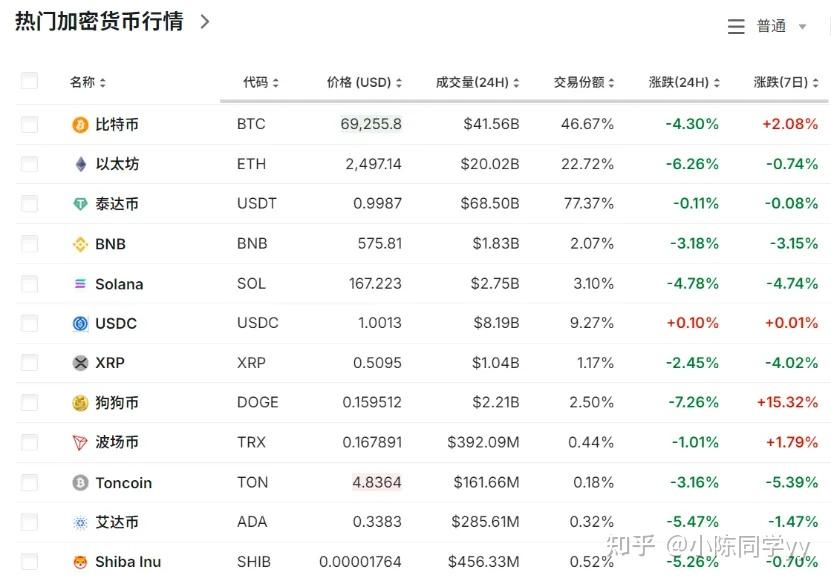Check the checkbox next to Shiba Inu
This screenshot has width=831, height=582.
29,562
